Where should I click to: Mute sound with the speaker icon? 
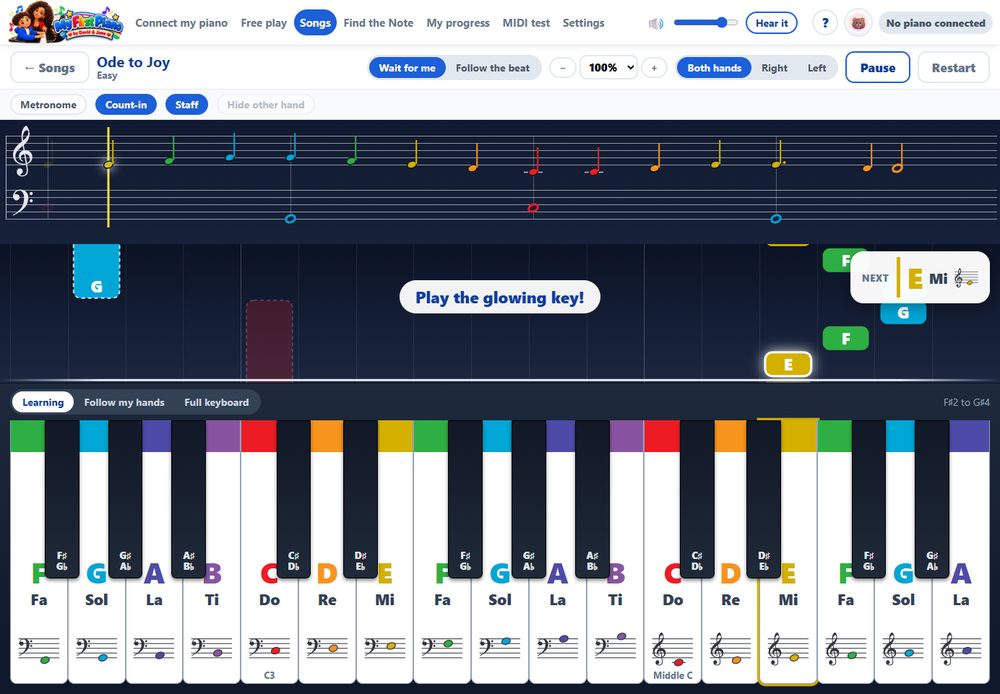[656, 24]
